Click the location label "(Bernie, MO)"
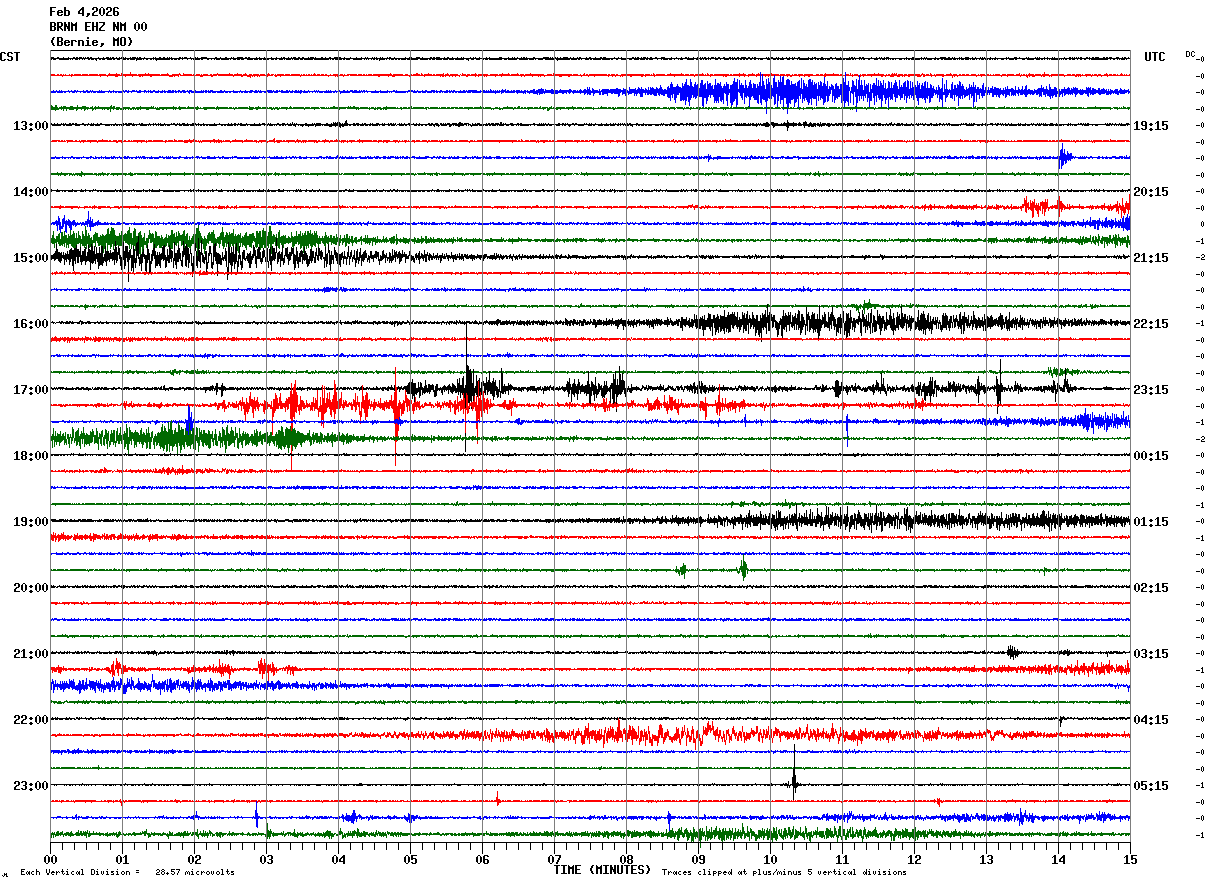 pos(91,42)
